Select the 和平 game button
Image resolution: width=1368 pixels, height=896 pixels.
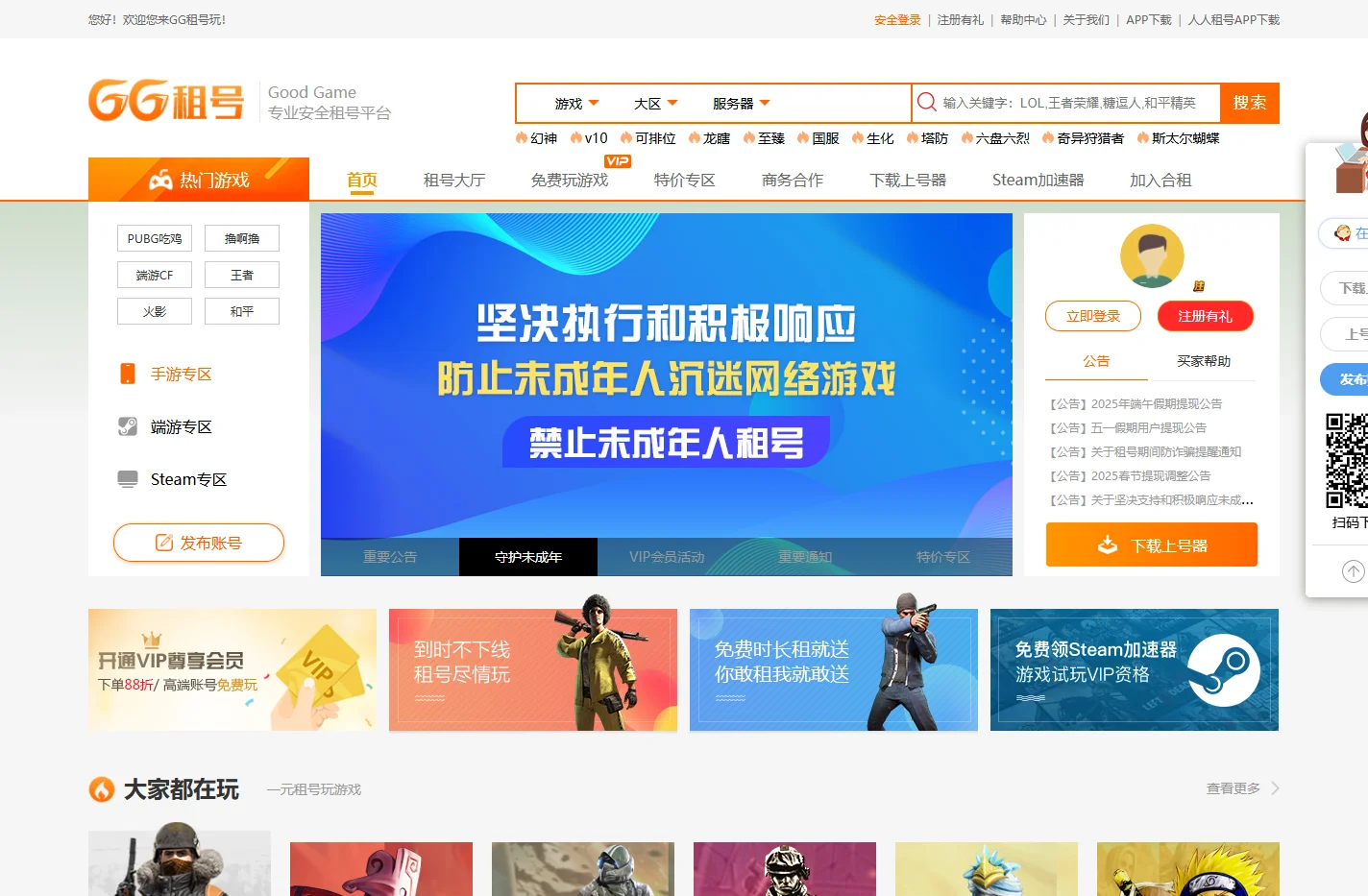tap(242, 311)
